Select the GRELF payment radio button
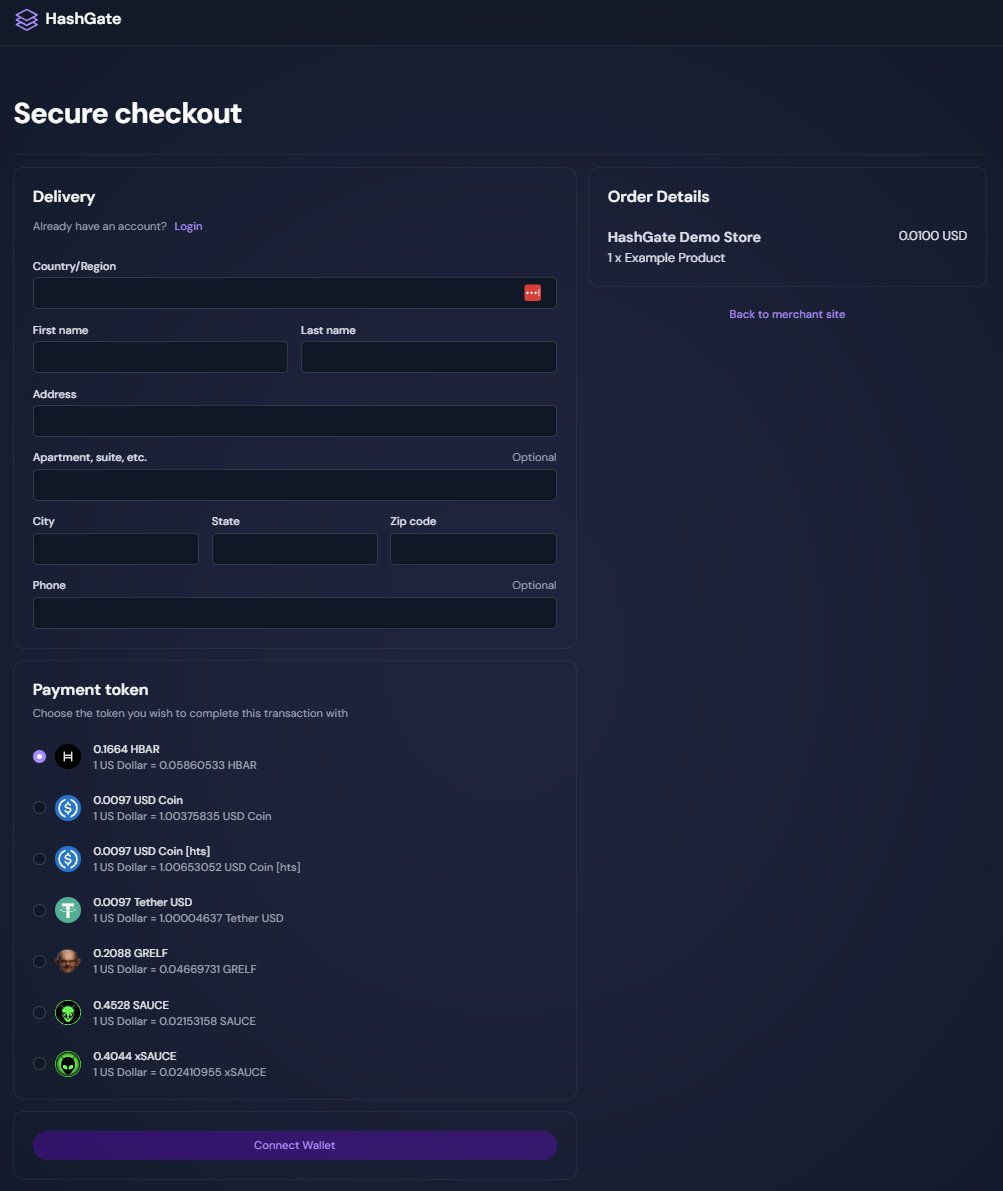This screenshot has height=1191, width=1003. click(40, 961)
